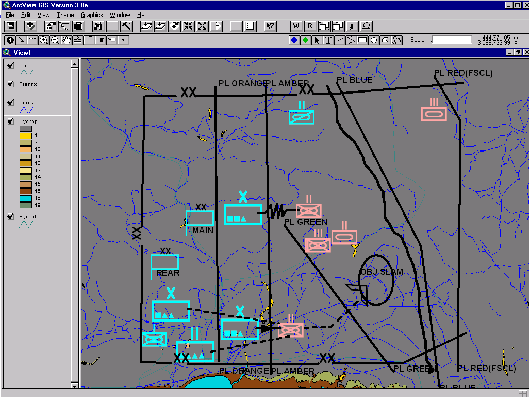The height and width of the screenshot is (398, 529).
Task: Click the Add Theme plus icon
Action: [x=30, y=26]
